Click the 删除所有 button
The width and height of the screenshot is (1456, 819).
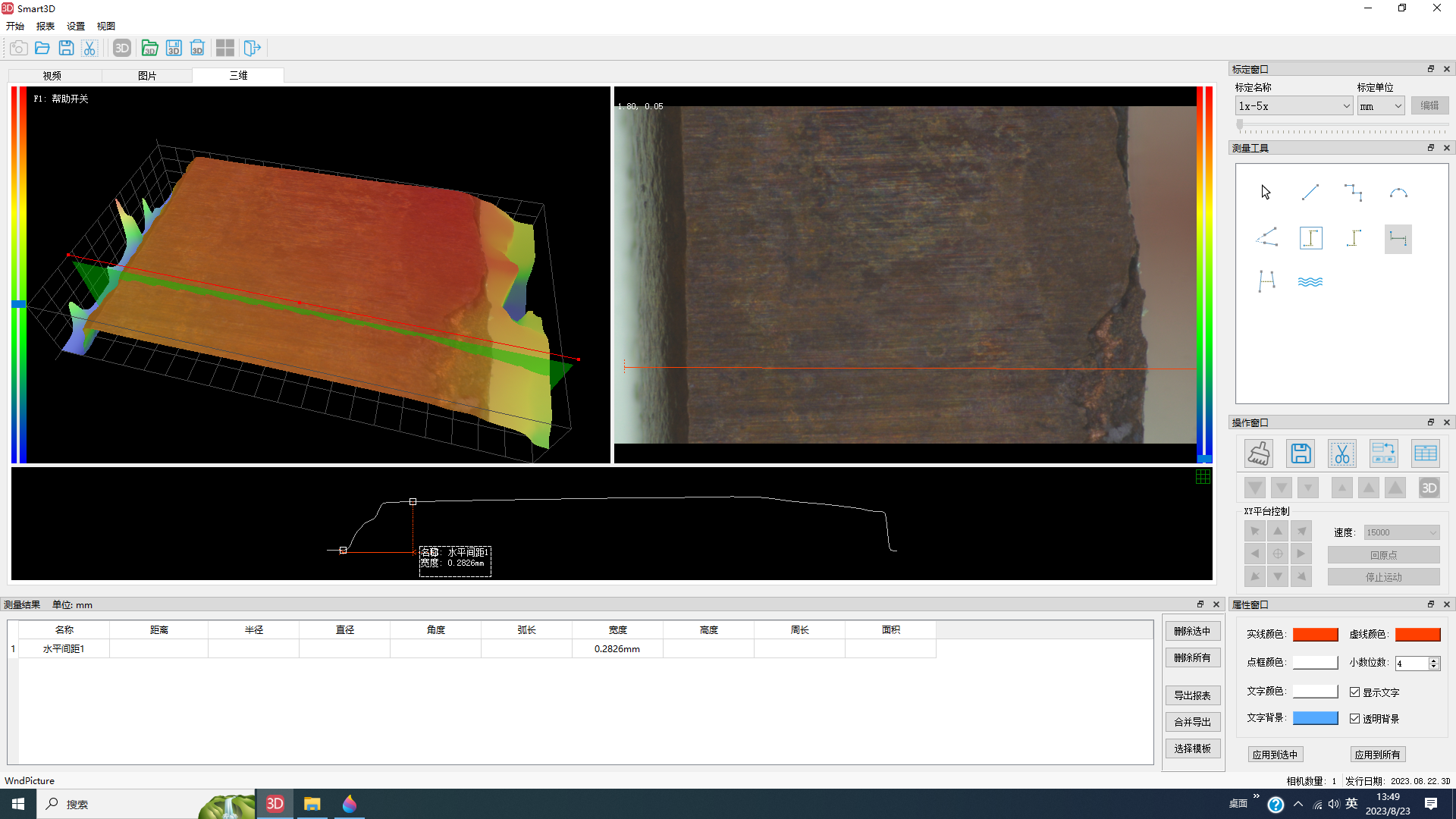pyautogui.click(x=1192, y=657)
